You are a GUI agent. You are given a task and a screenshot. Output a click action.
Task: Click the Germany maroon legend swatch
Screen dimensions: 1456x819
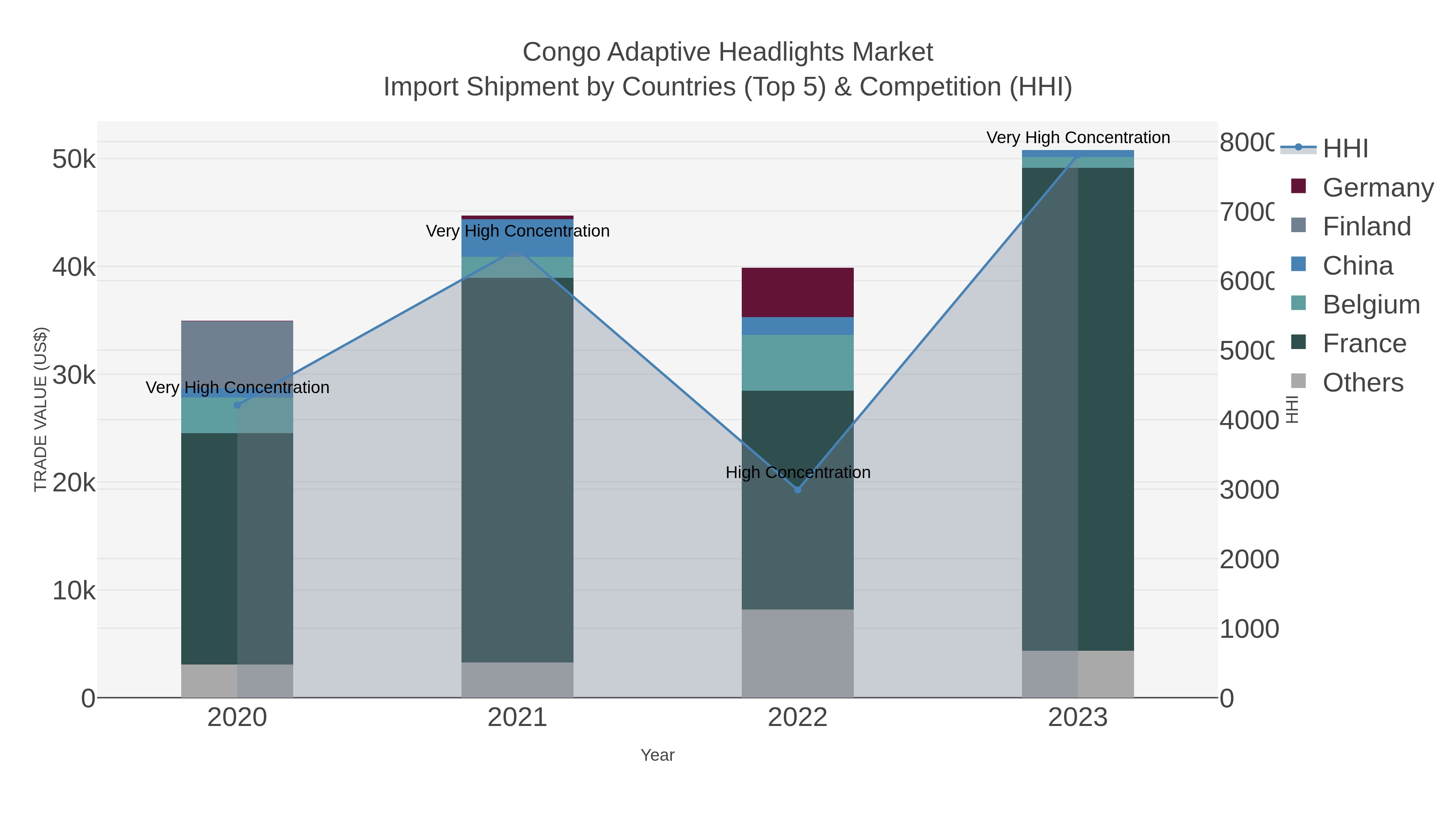[1298, 186]
